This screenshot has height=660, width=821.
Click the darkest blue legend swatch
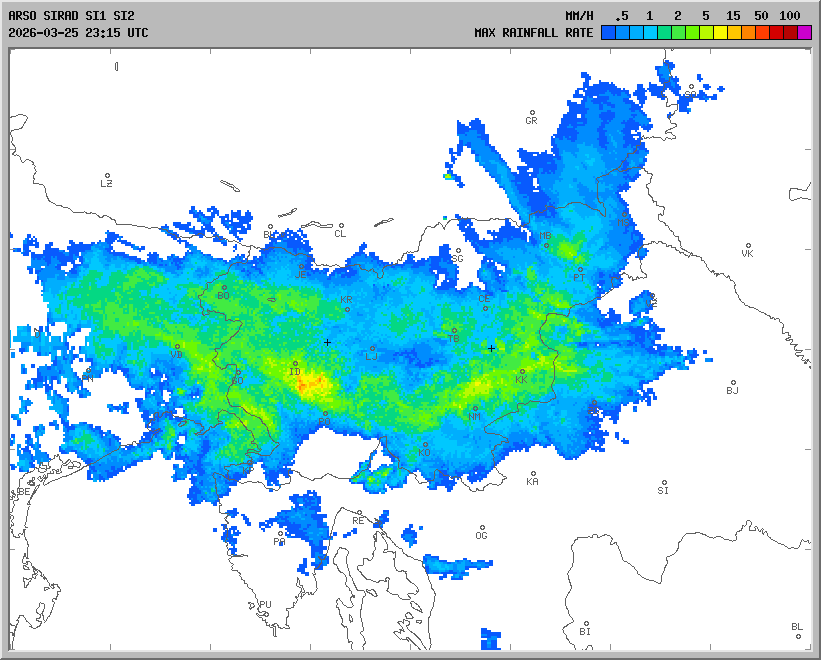[608, 32]
